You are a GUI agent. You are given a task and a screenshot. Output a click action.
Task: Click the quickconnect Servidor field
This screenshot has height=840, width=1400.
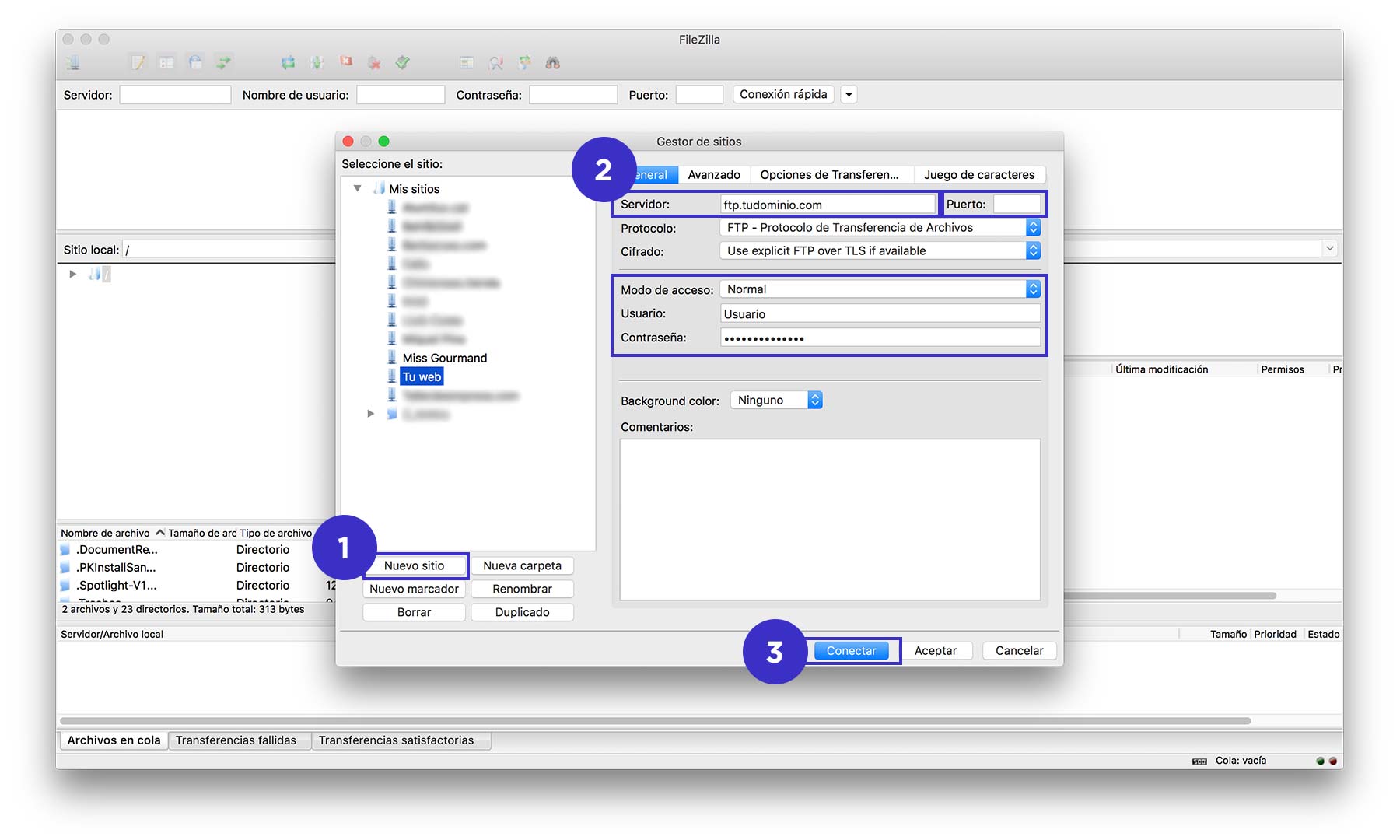(175, 95)
